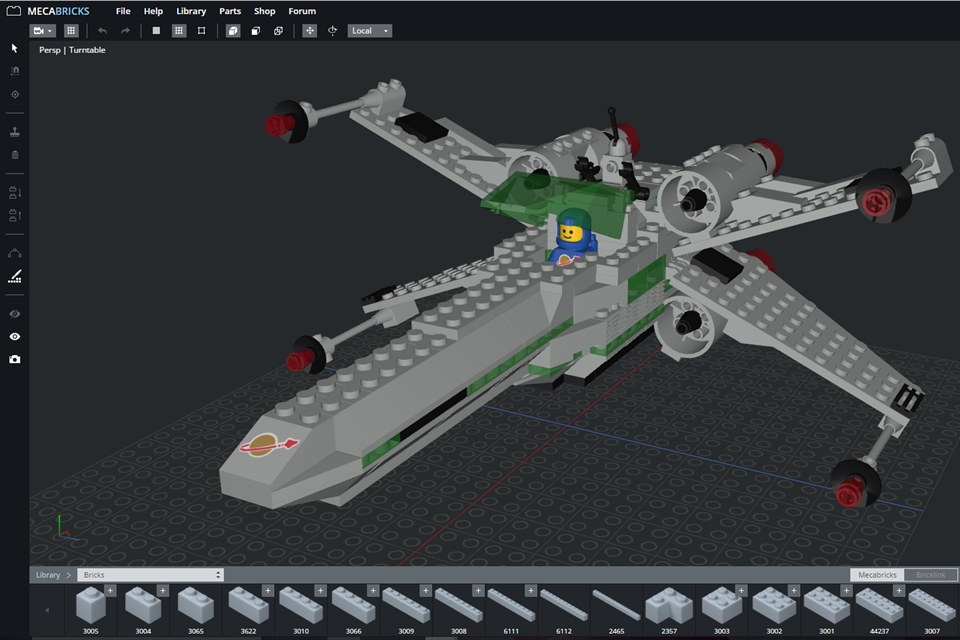Switch to the Mecabricks library tab
960x640 pixels.
coord(877,575)
